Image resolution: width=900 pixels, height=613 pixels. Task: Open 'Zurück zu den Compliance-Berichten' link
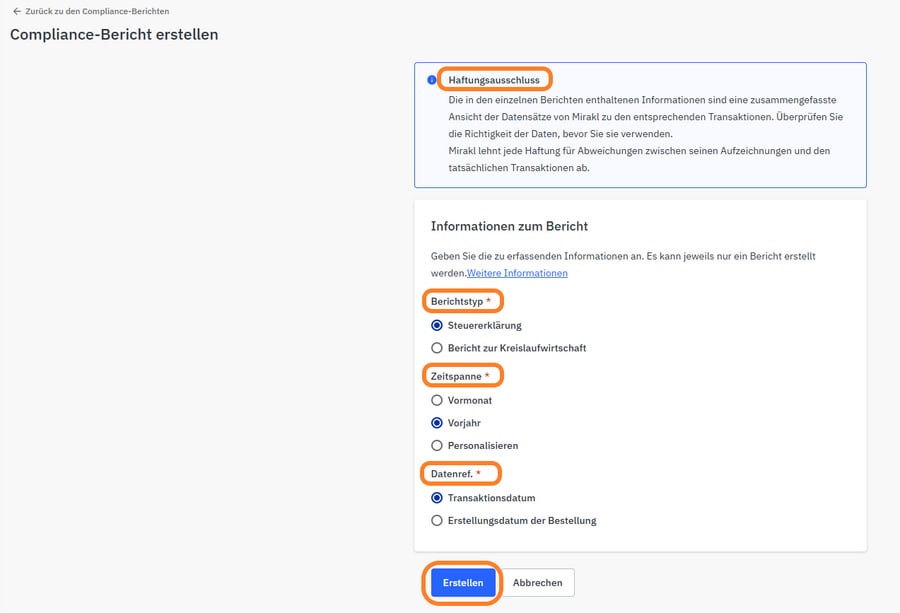(96, 11)
